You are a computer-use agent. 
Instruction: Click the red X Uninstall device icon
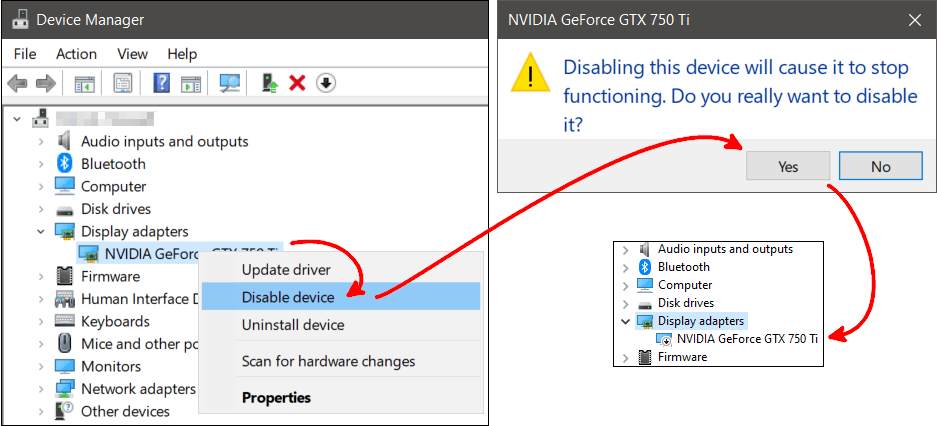pyautogui.click(x=297, y=83)
